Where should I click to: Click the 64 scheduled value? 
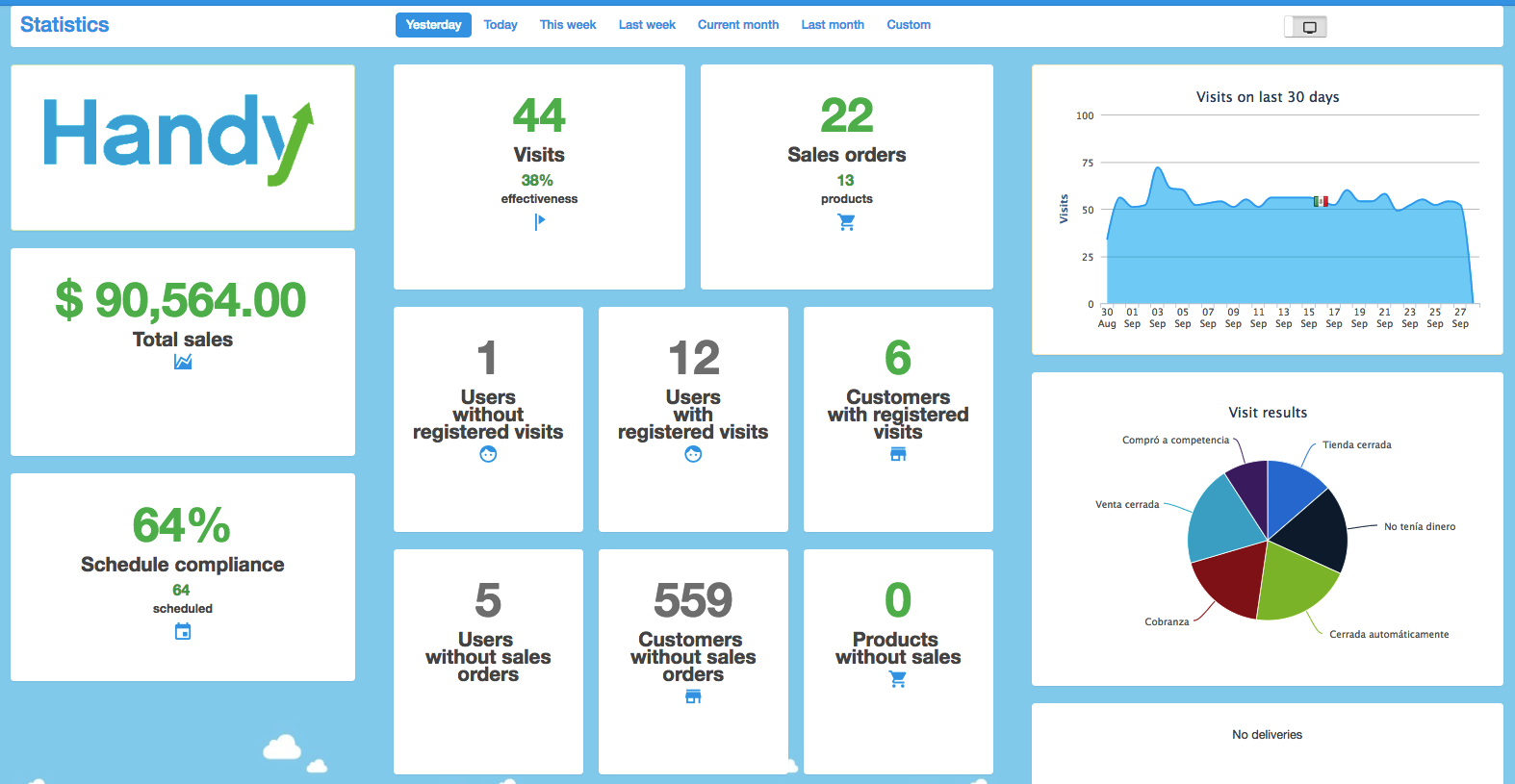tap(181, 590)
